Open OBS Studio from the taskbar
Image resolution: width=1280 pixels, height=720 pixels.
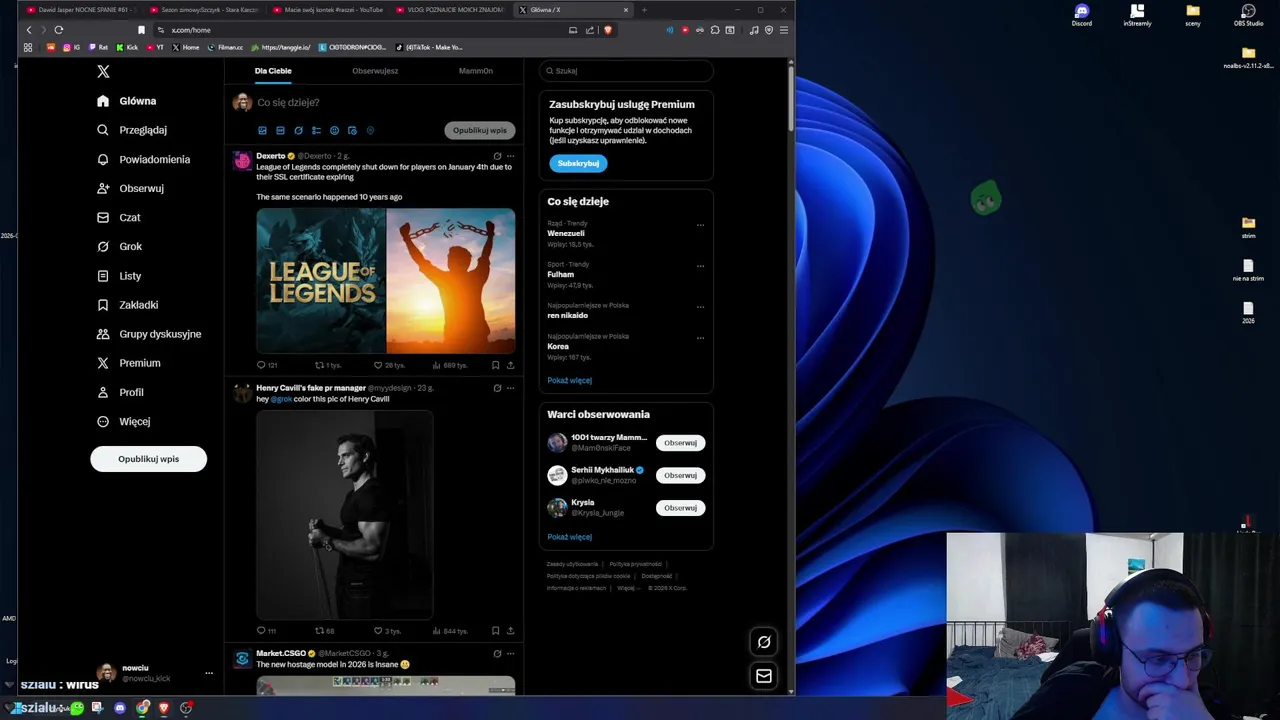click(x=186, y=708)
